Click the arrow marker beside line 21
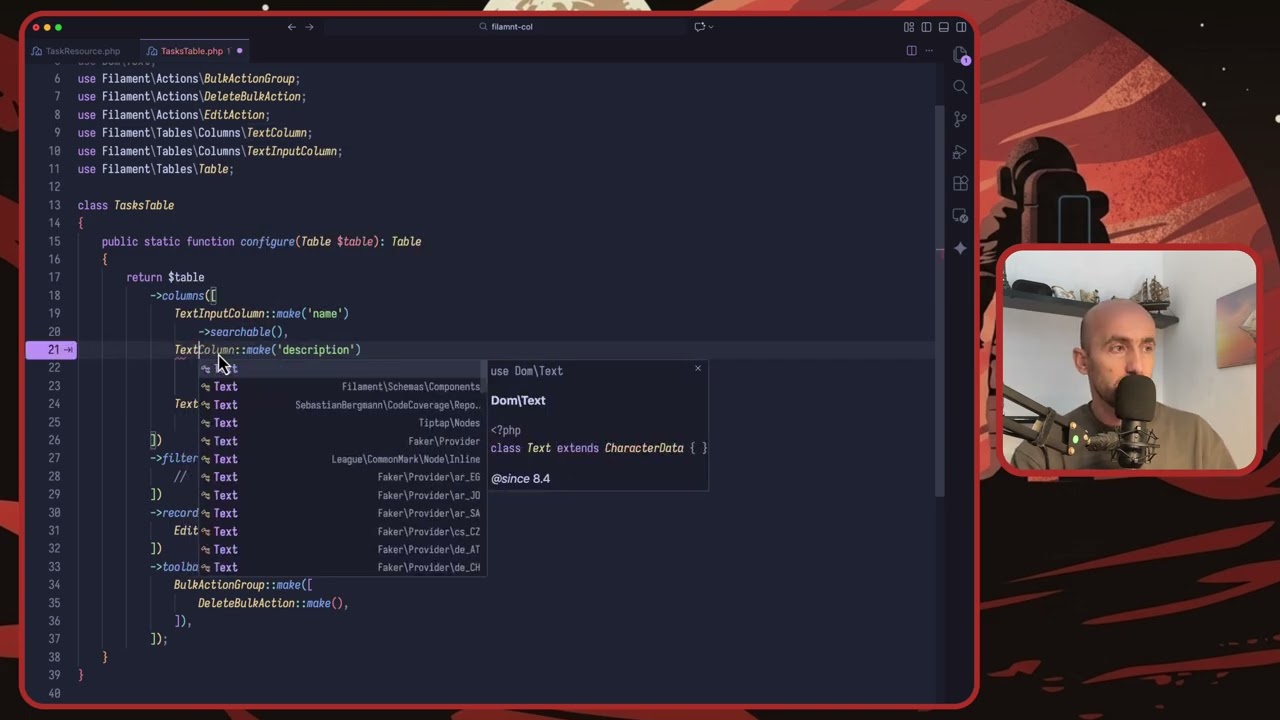The image size is (1280, 720). pos(68,350)
